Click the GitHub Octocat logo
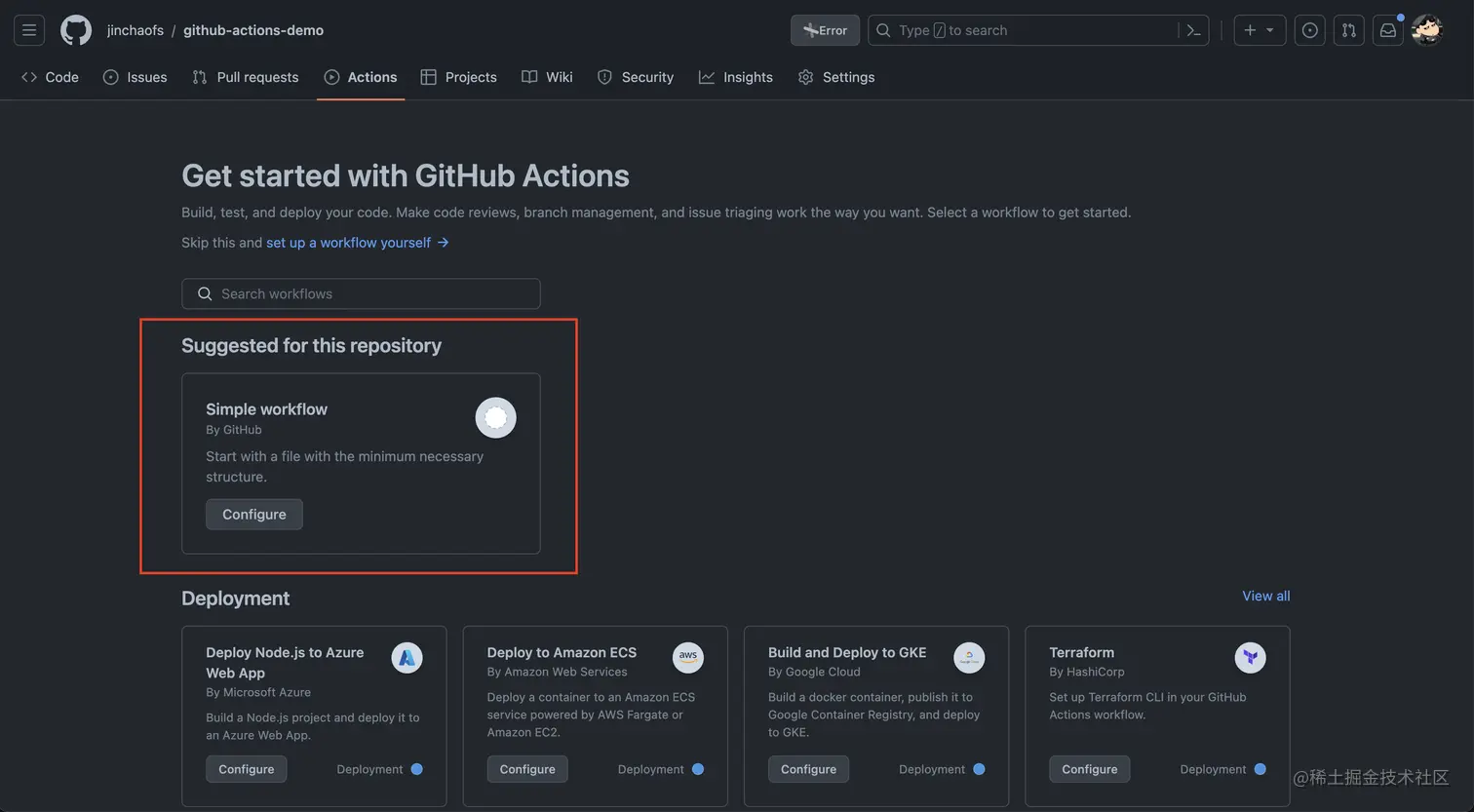This screenshot has height=812, width=1474. click(x=76, y=30)
